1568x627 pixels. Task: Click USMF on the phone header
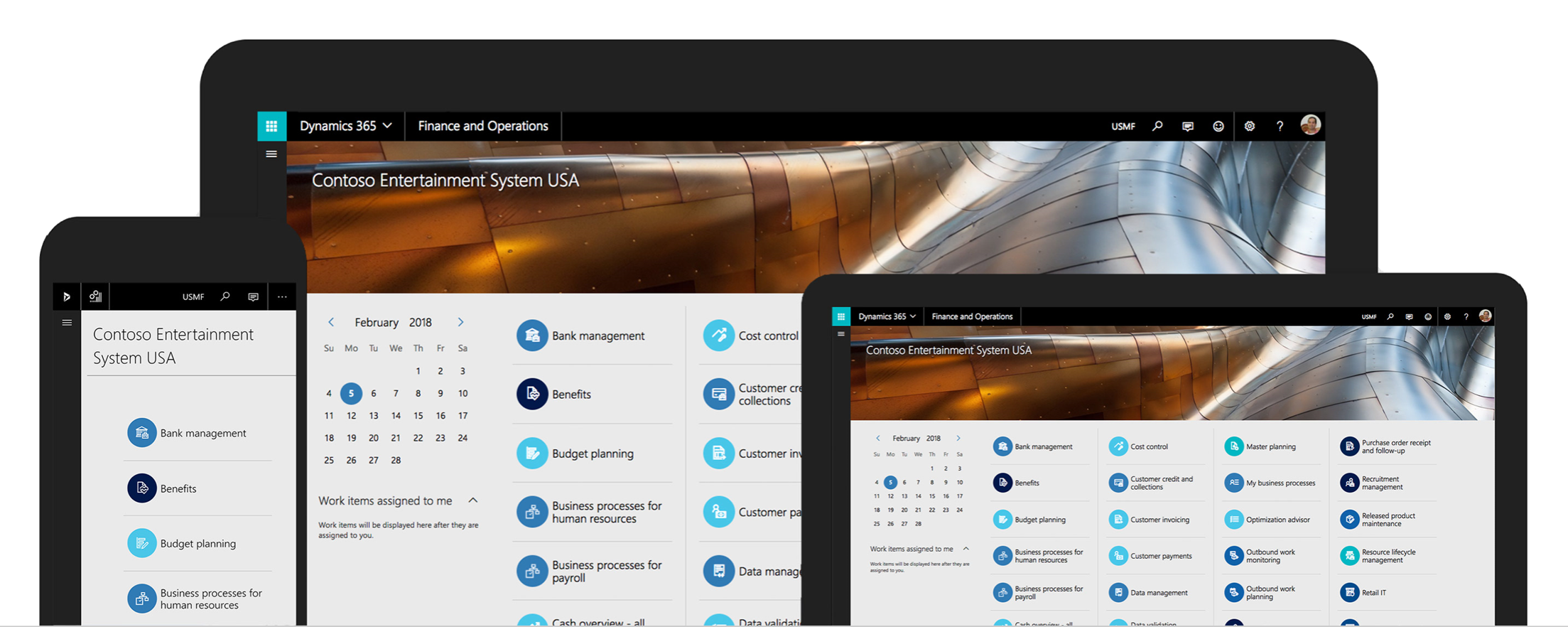tap(193, 297)
